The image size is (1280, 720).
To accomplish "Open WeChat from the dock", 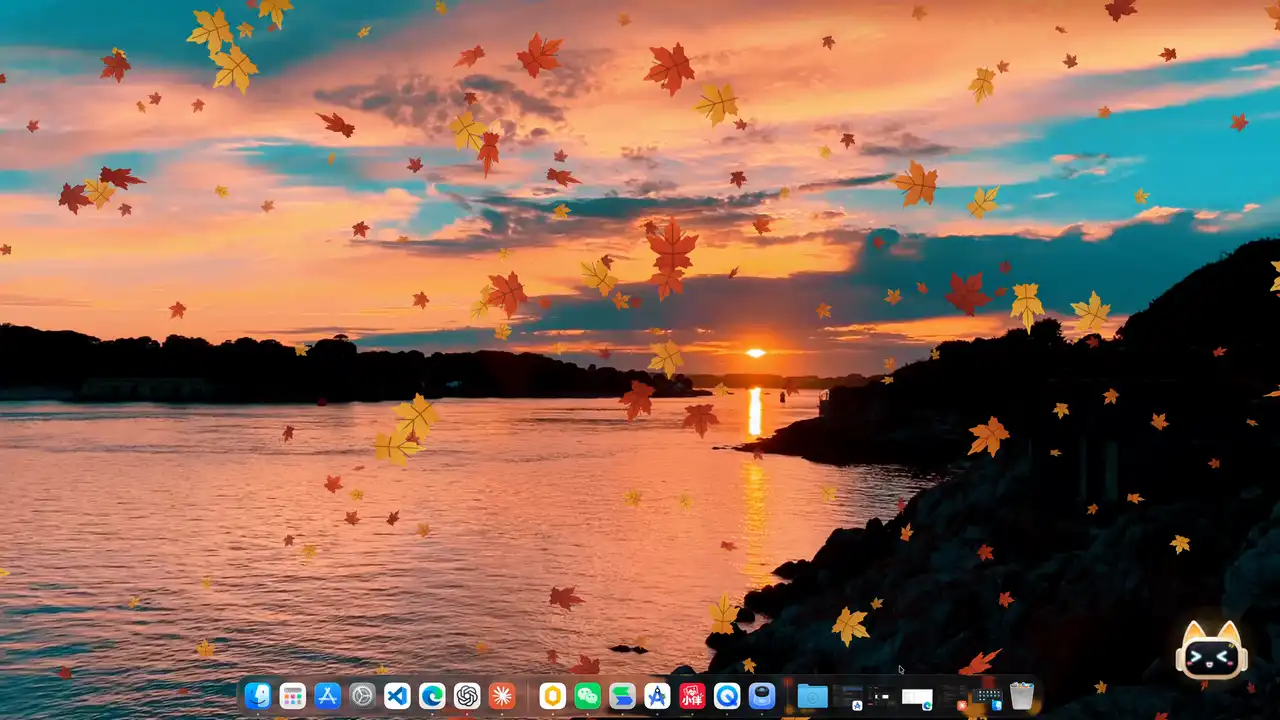I will click(x=588, y=696).
